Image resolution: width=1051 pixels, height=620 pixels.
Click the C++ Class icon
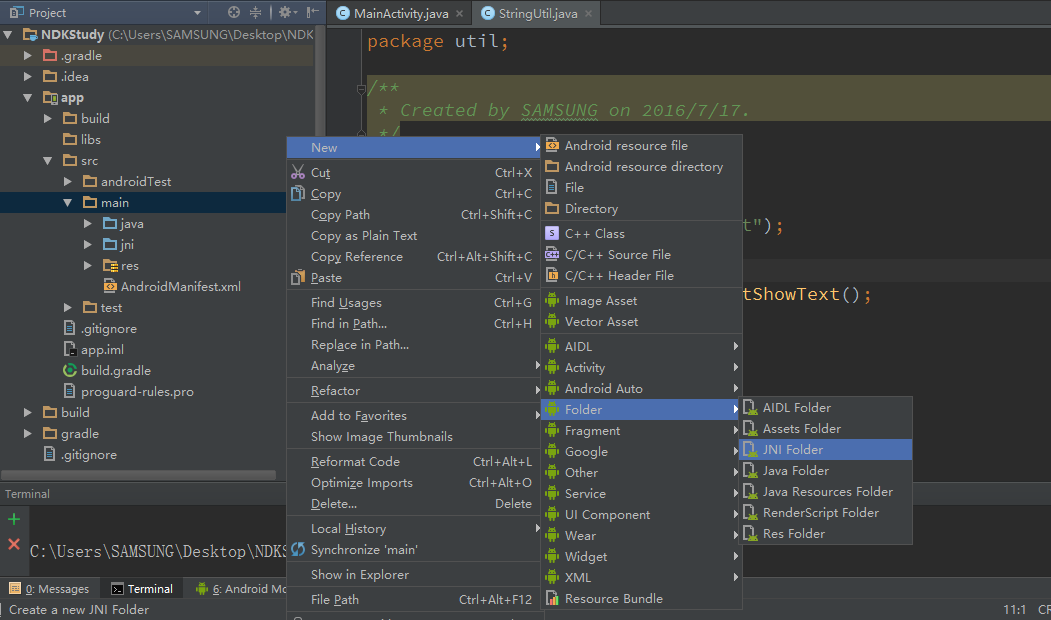(x=552, y=233)
